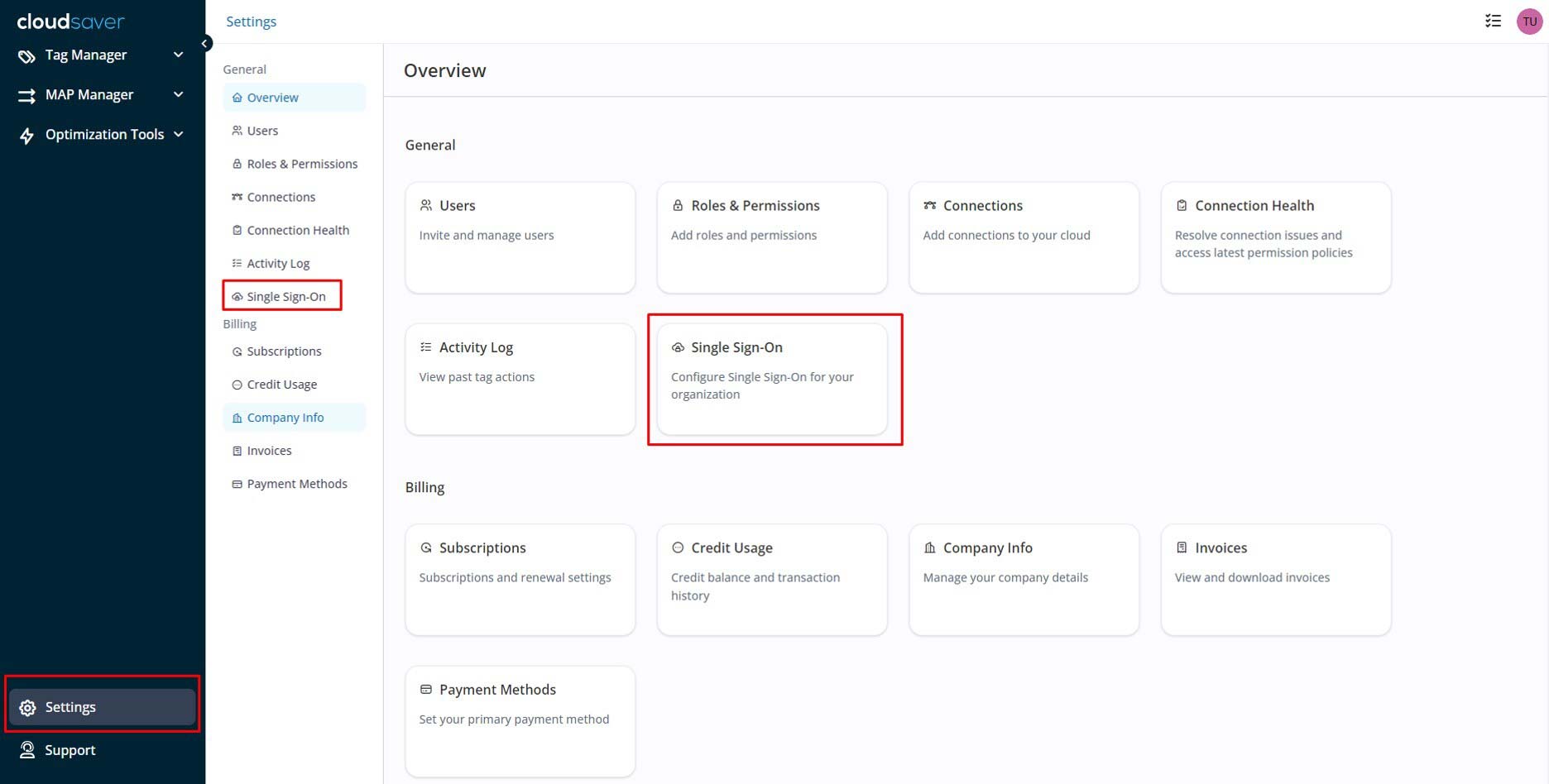Open the Credit Usage card
Viewport: 1549px width, 784px height.
(771, 579)
